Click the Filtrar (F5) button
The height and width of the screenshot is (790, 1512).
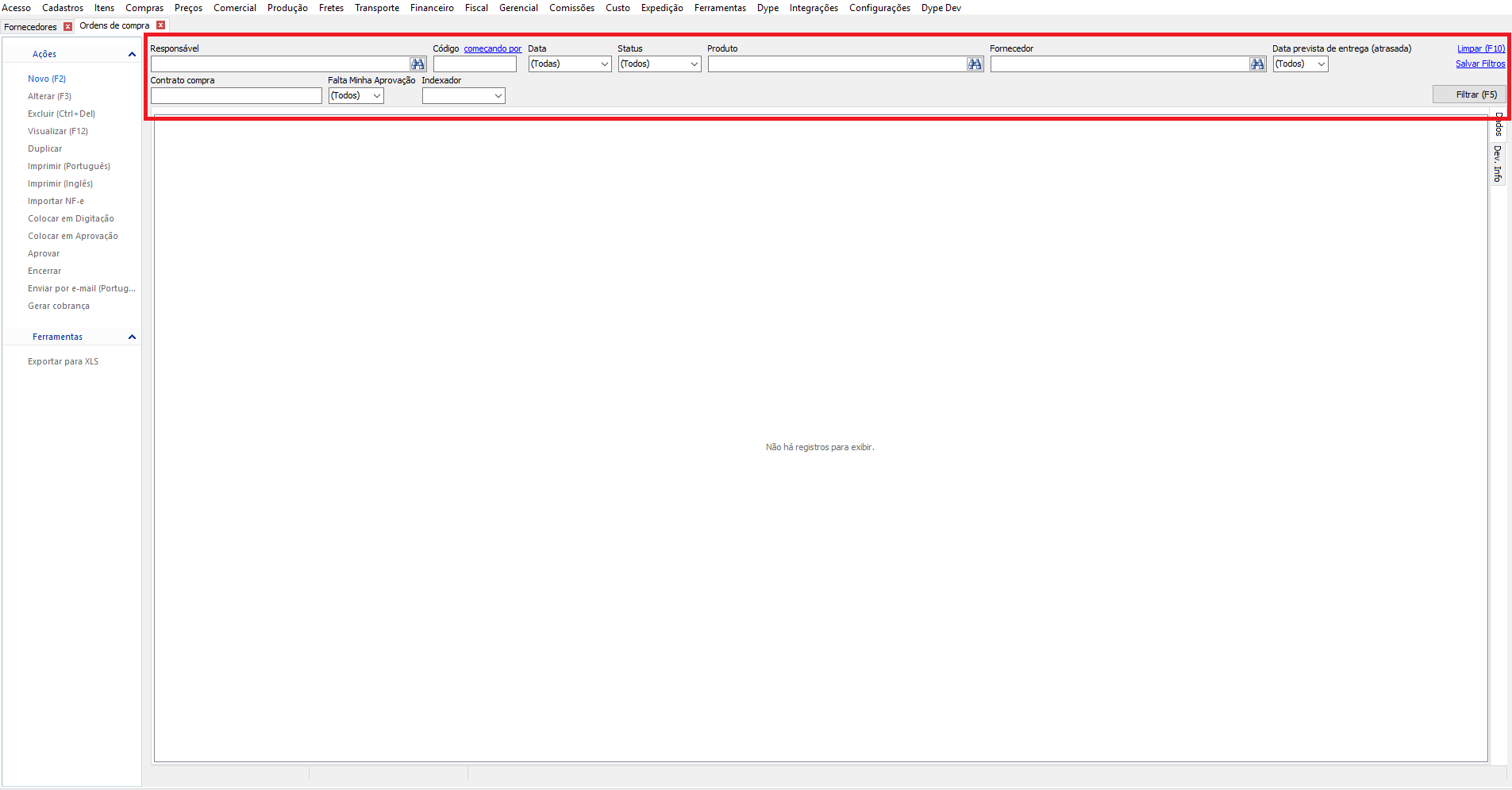(1469, 94)
